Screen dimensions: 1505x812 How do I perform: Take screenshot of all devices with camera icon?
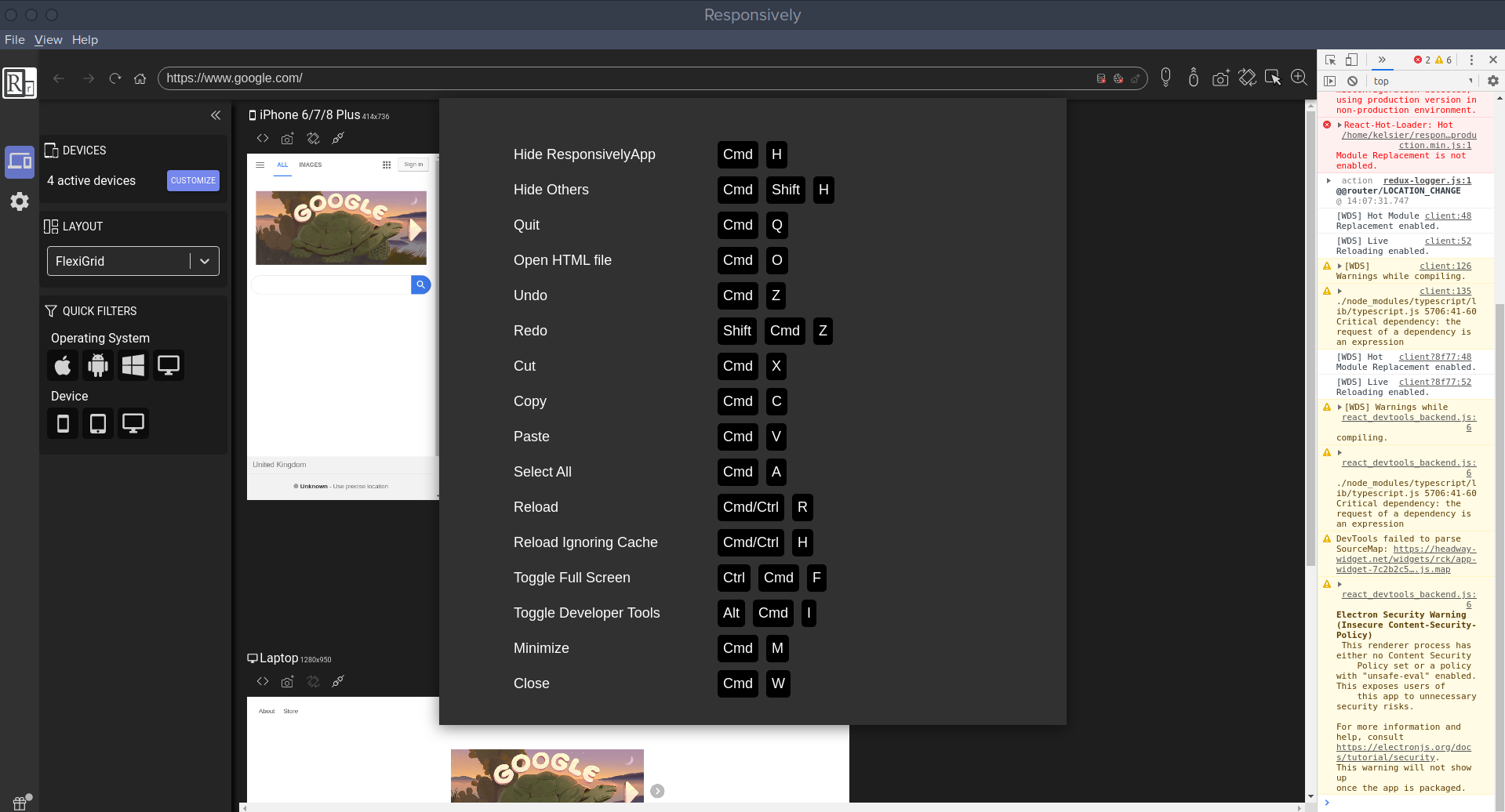(1220, 78)
